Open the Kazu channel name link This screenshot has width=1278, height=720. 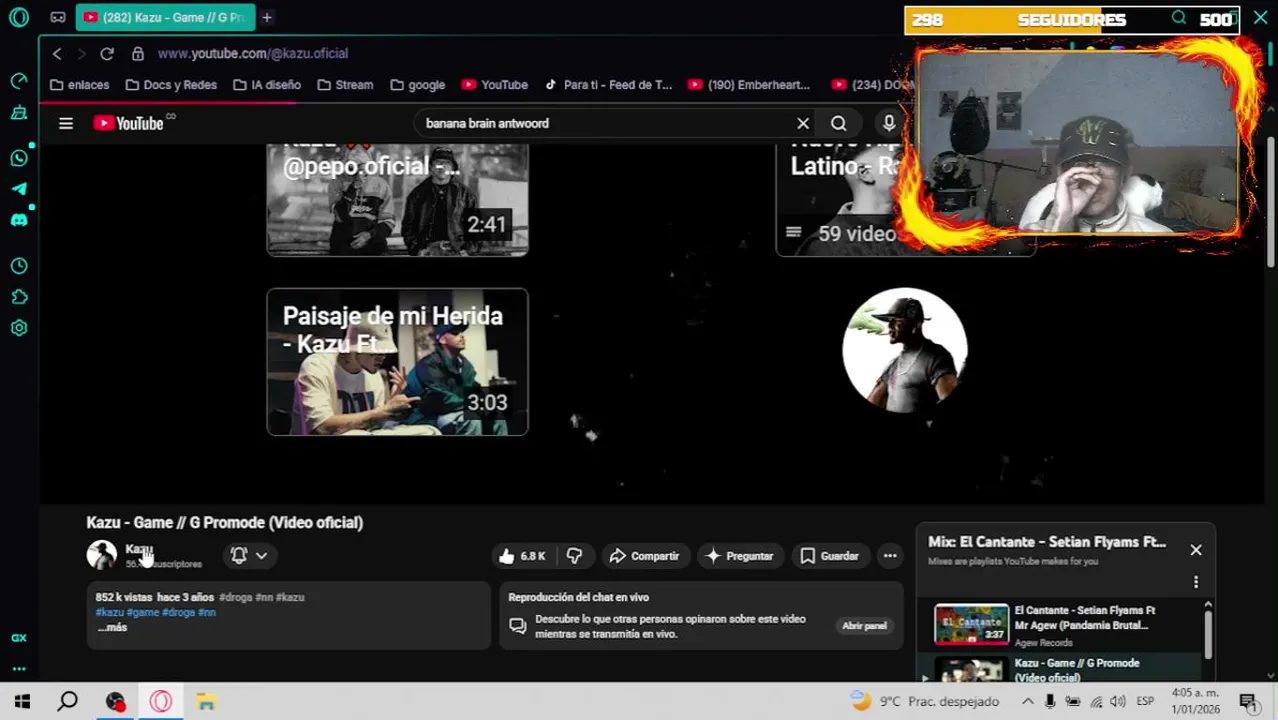click(138, 549)
